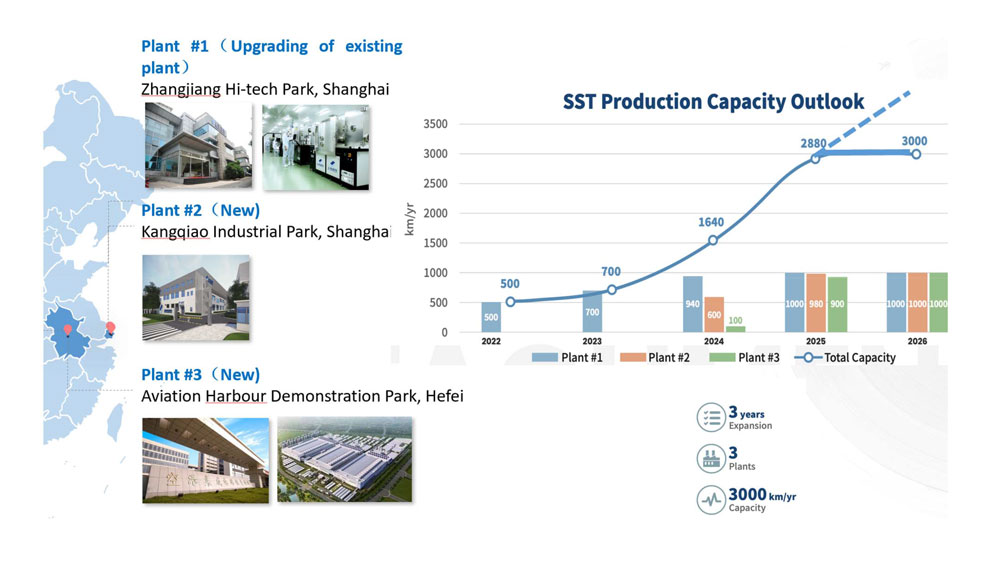Click the 2025 Plant #3 bar labeled 900
Screen dimensions: 1000x562
click(837, 304)
